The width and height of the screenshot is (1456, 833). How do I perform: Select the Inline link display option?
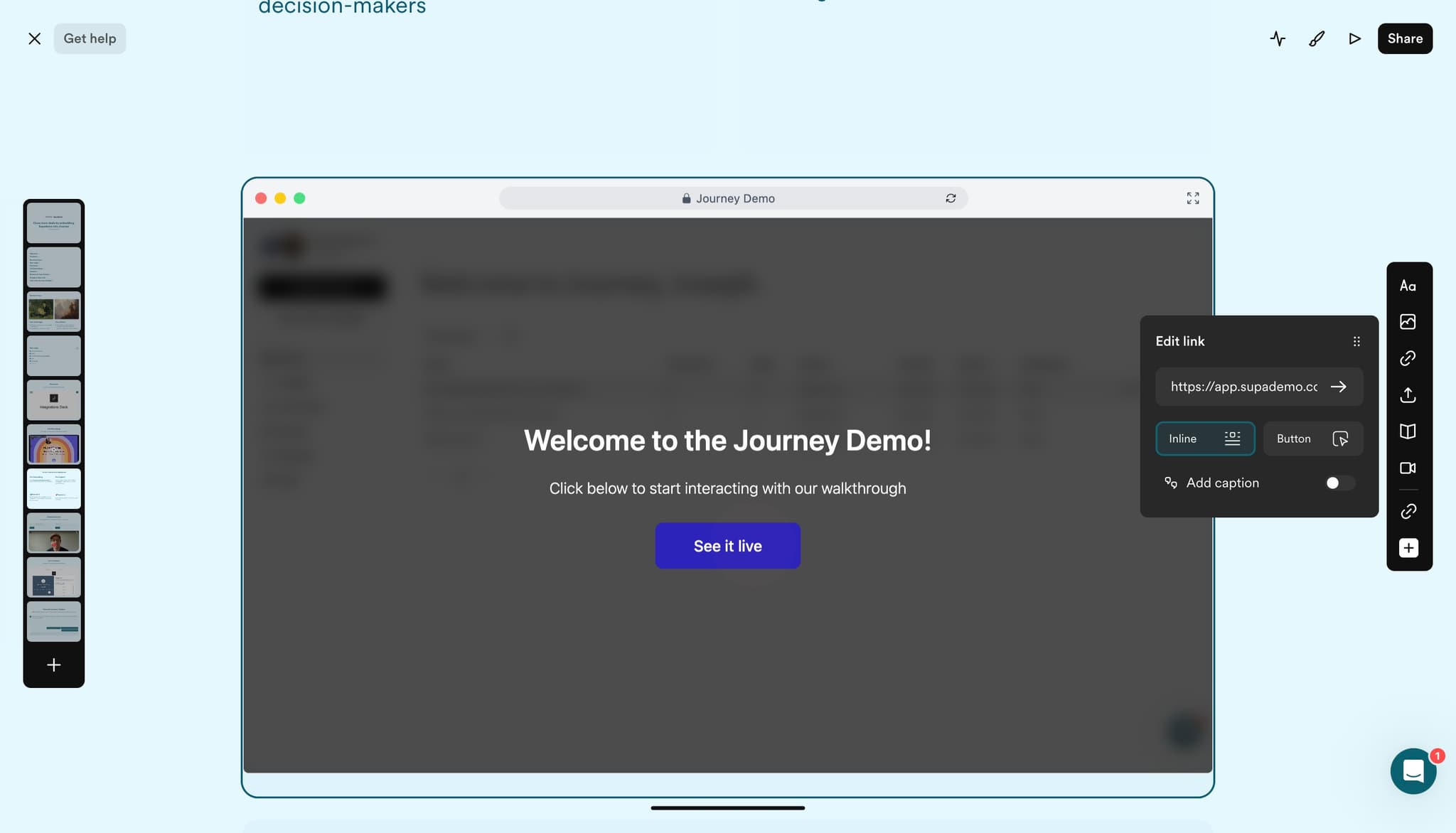click(x=1204, y=439)
